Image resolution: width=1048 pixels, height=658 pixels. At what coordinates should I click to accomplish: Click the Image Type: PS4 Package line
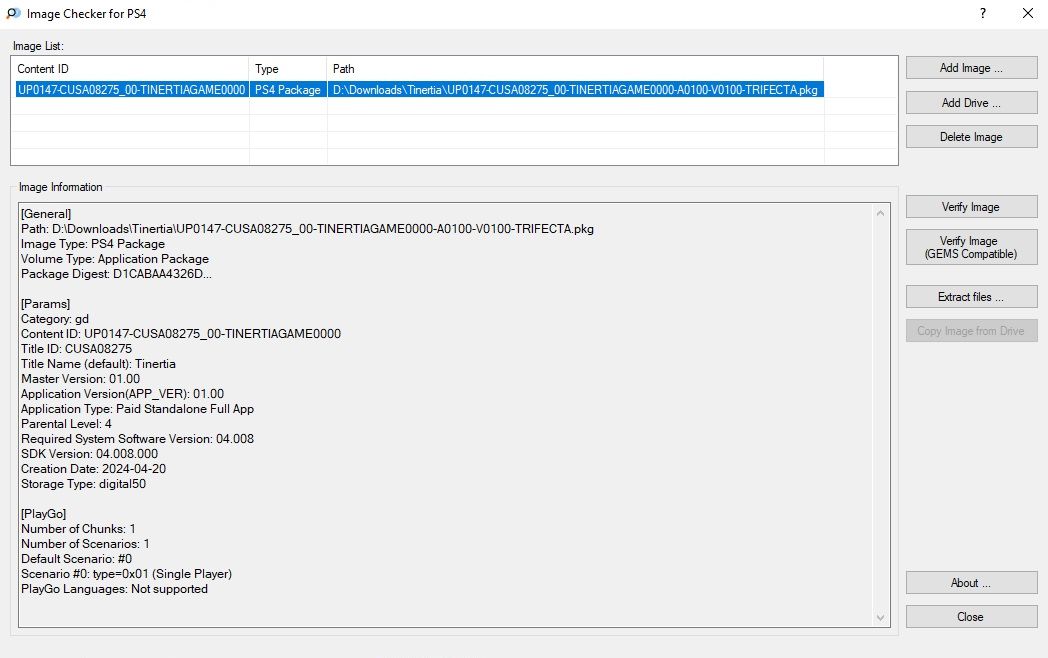[x=93, y=244]
